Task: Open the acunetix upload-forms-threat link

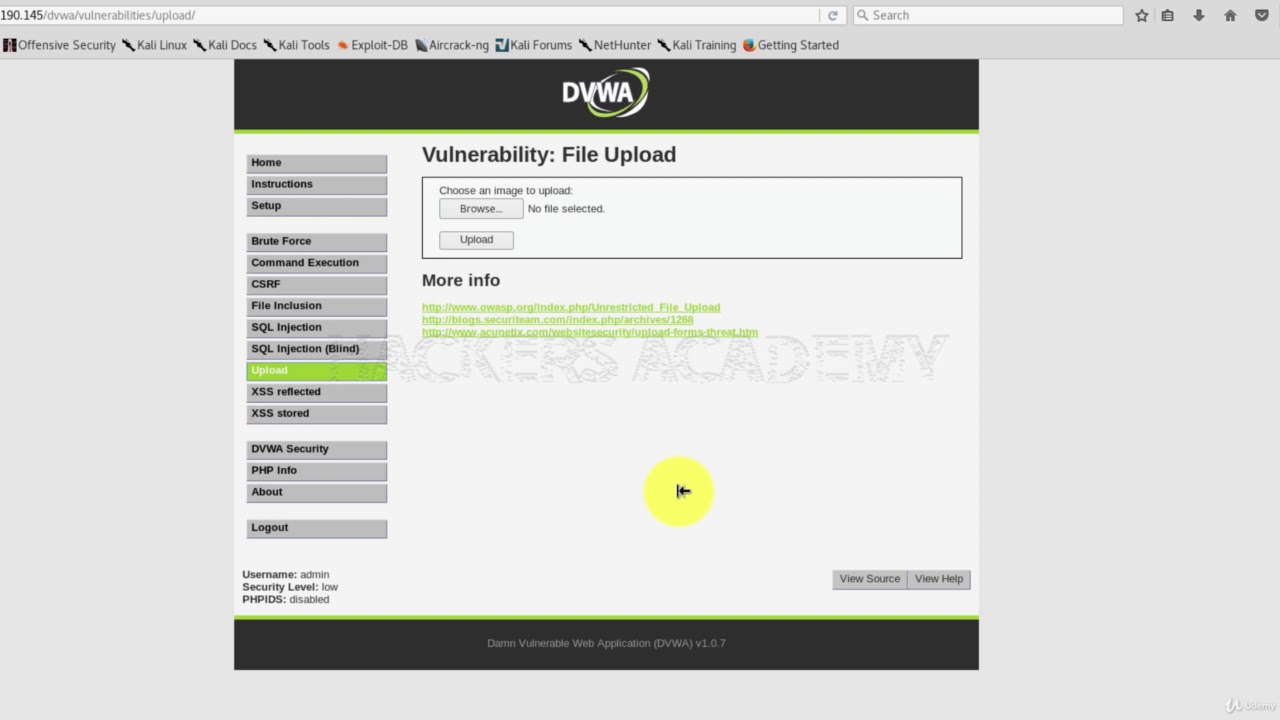Action: [x=590, y=332]
